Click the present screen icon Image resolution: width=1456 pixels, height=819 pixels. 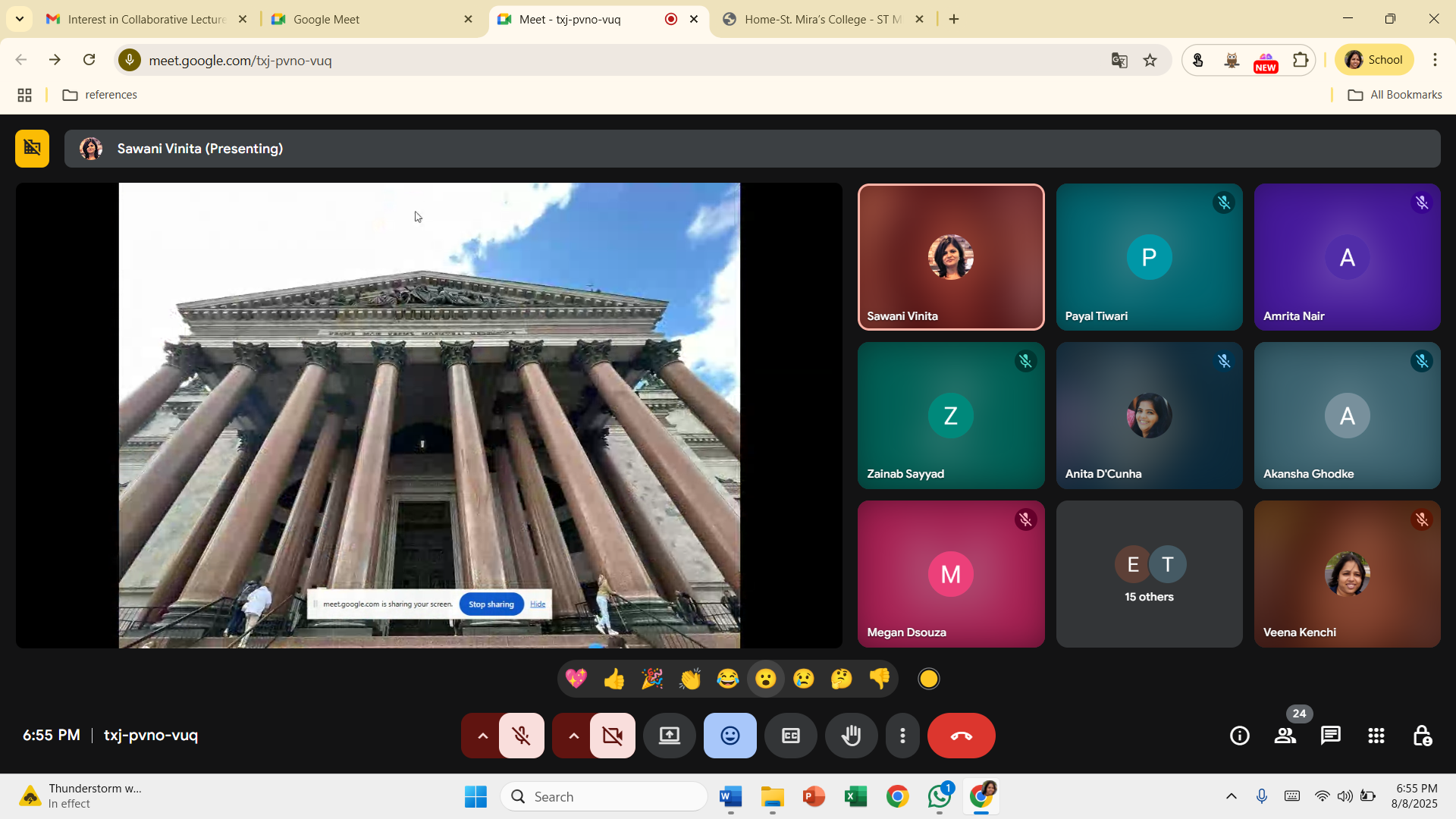669,736
